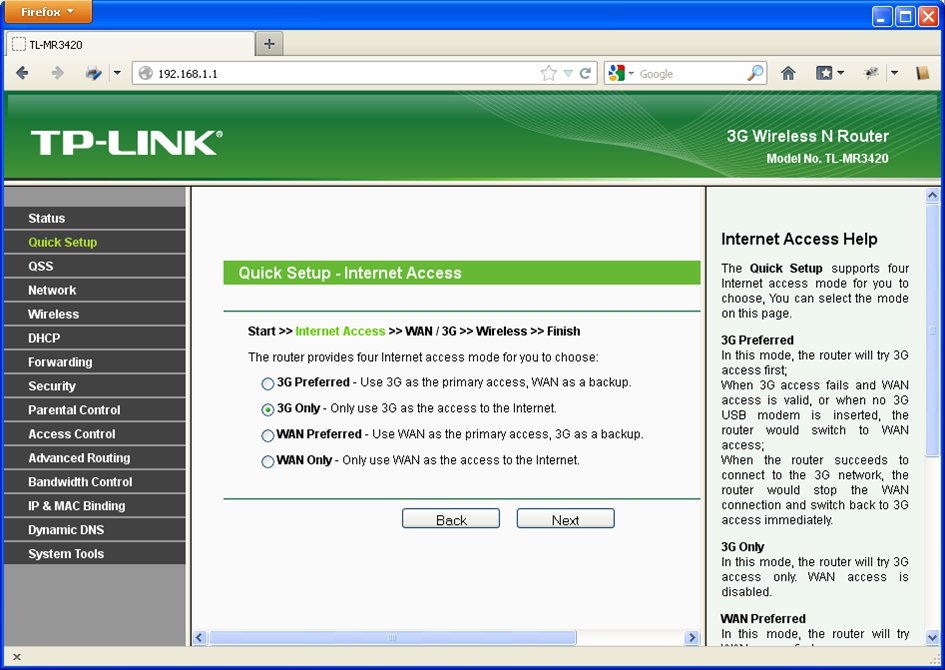945x670 pixels.
Task: Close the Firefox window
Action: pyautogui.click(x=928, y=16)
